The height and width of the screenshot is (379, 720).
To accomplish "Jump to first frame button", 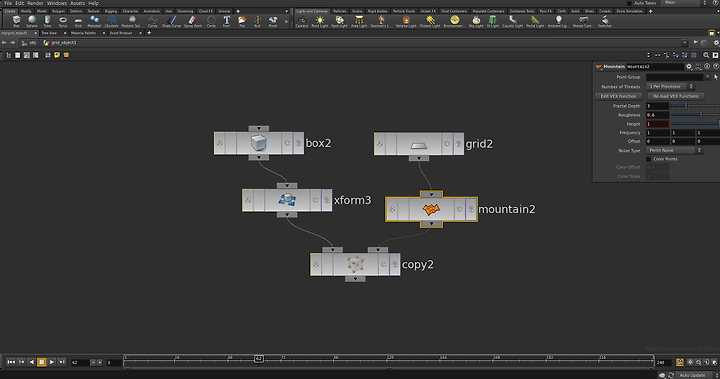I will (x=11, y=362).
